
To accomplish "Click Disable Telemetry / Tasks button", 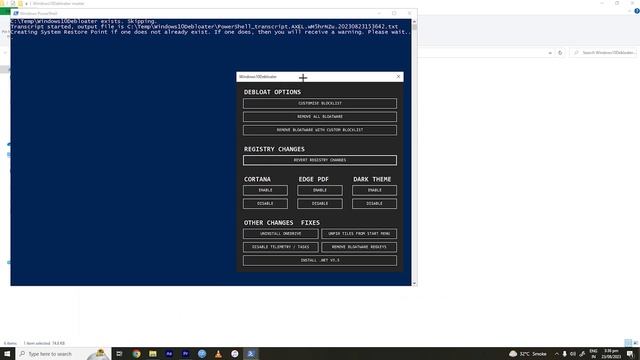I will click(280, 247).
